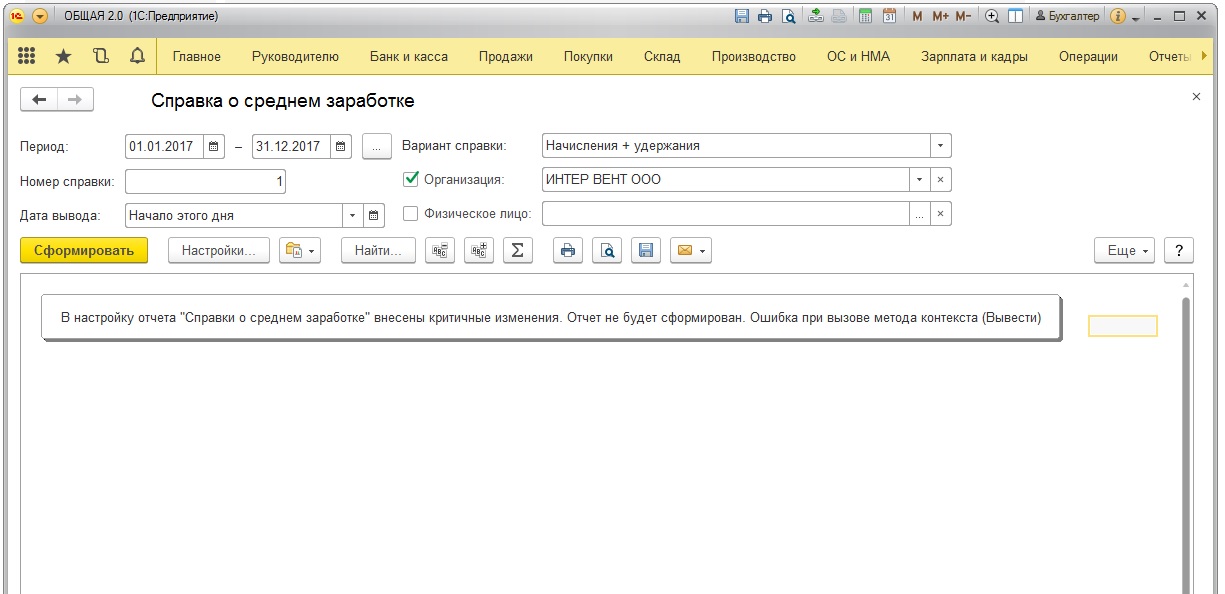Open the notifications bell icon
Screen dimensions: 1225x594
coord(137,56)
